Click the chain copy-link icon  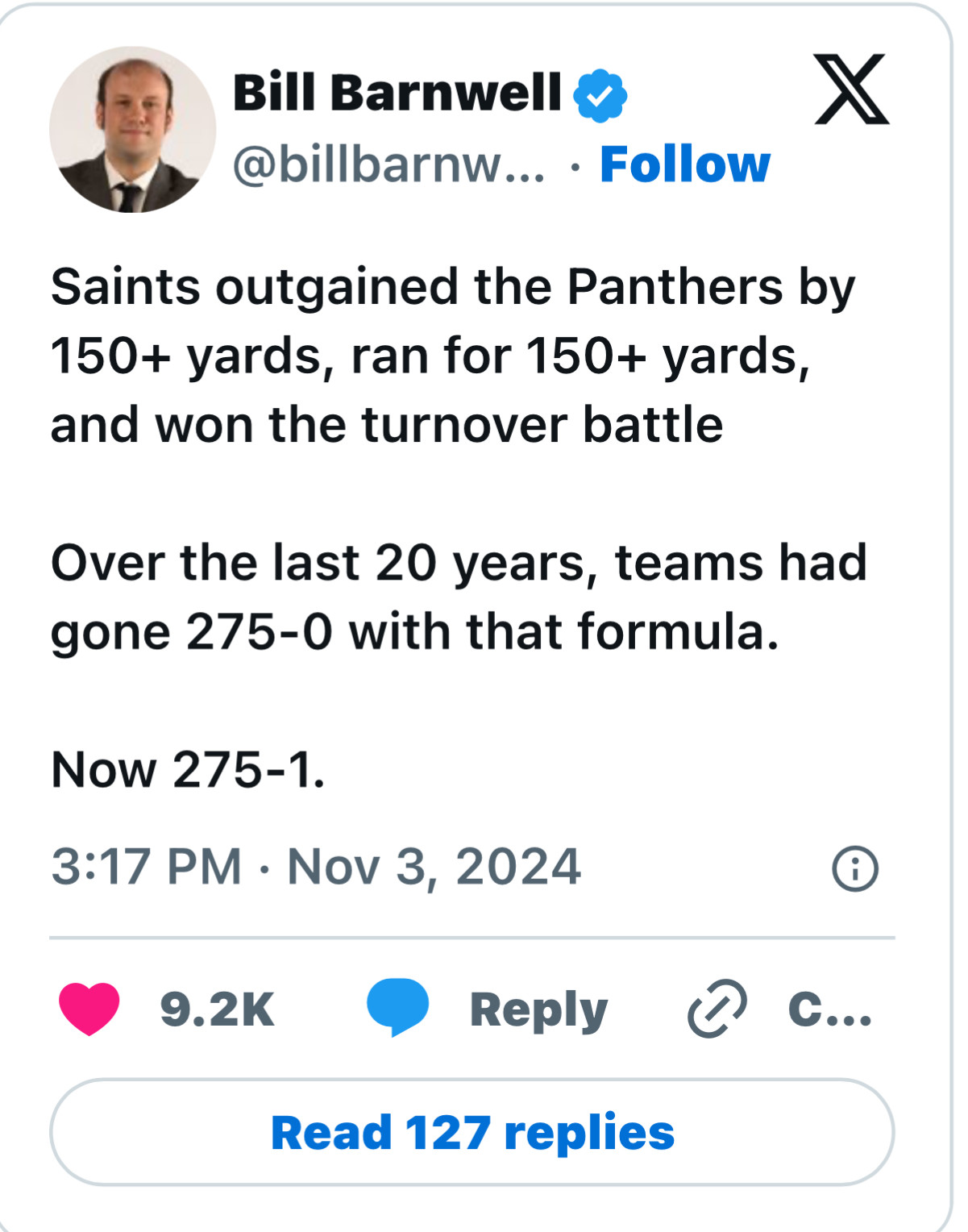tap(717, 1008)
